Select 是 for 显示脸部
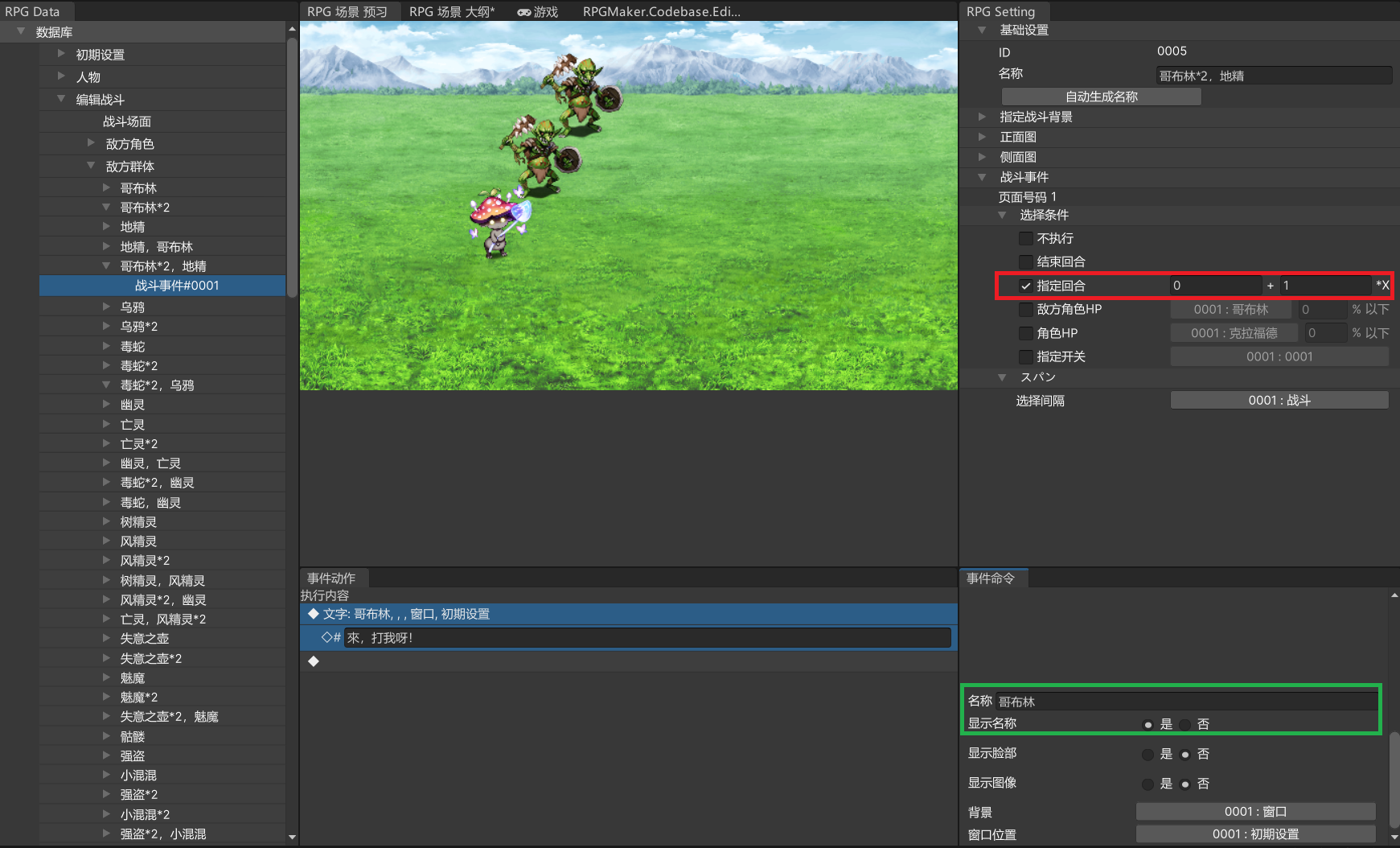 (1148, 754)
